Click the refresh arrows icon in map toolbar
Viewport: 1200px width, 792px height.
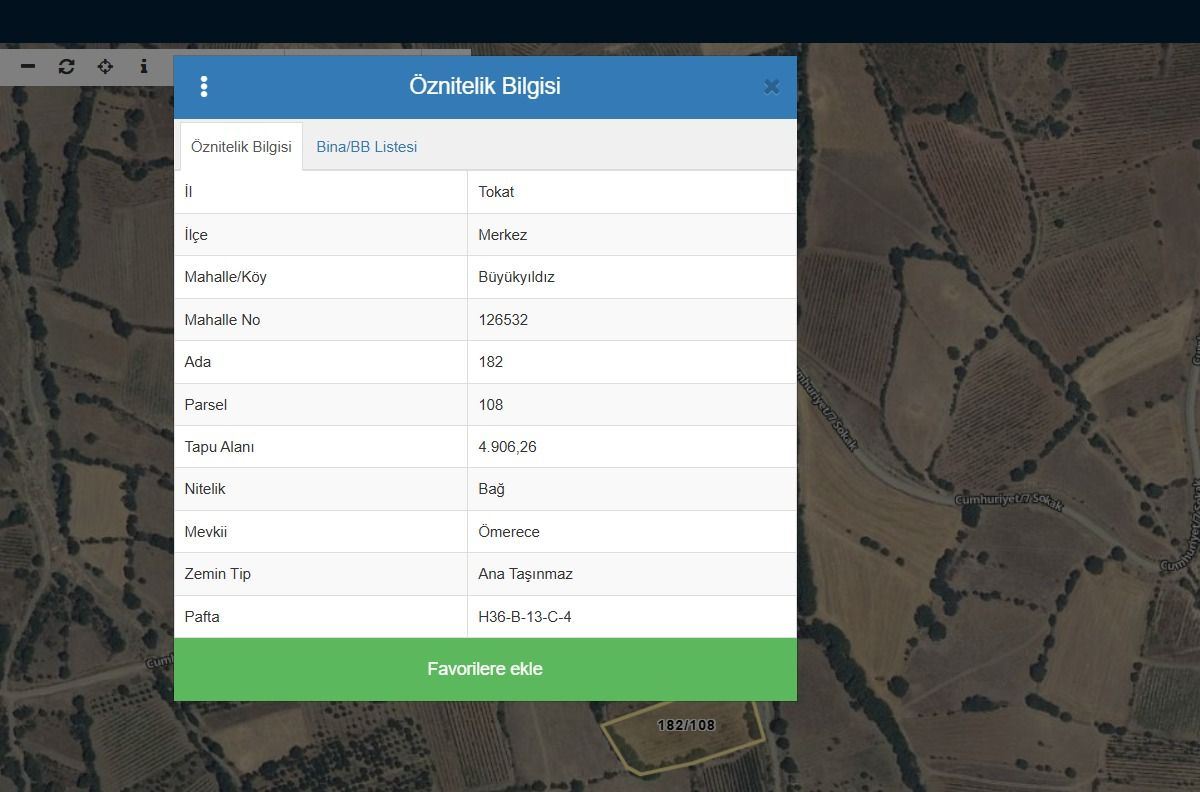(x=67, y=66)
